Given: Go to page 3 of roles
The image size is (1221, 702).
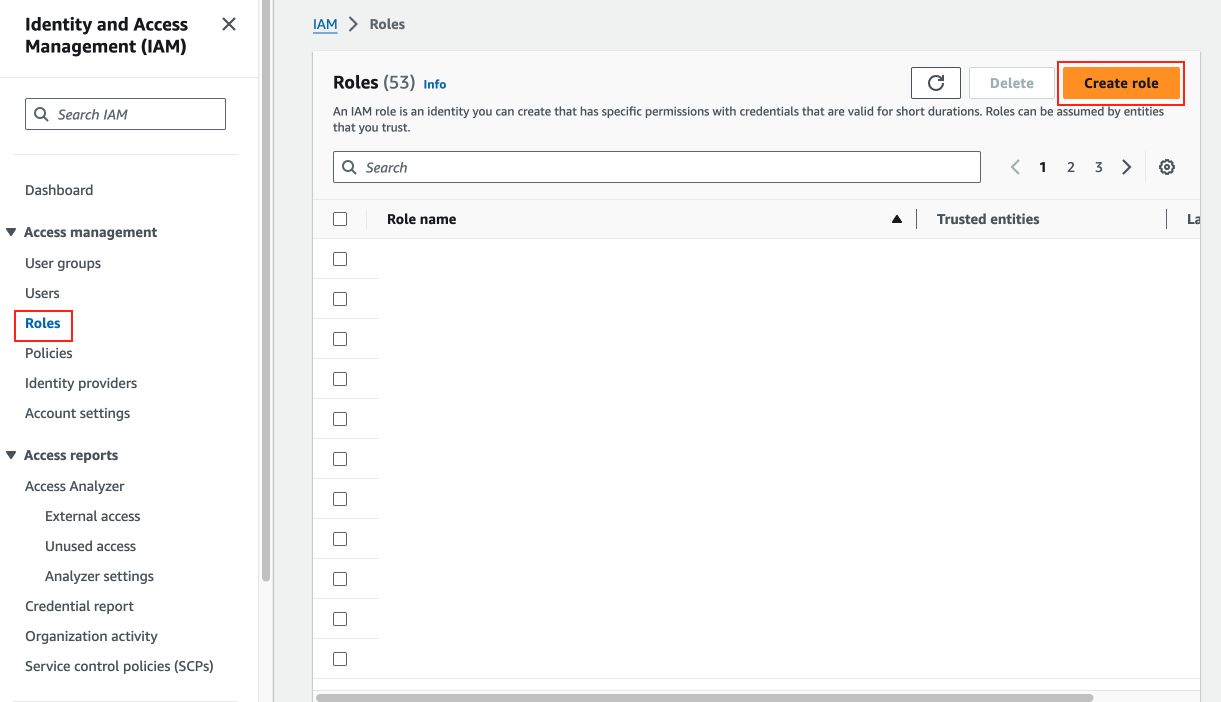Looking at the screenshot, I should point(1099,167).
